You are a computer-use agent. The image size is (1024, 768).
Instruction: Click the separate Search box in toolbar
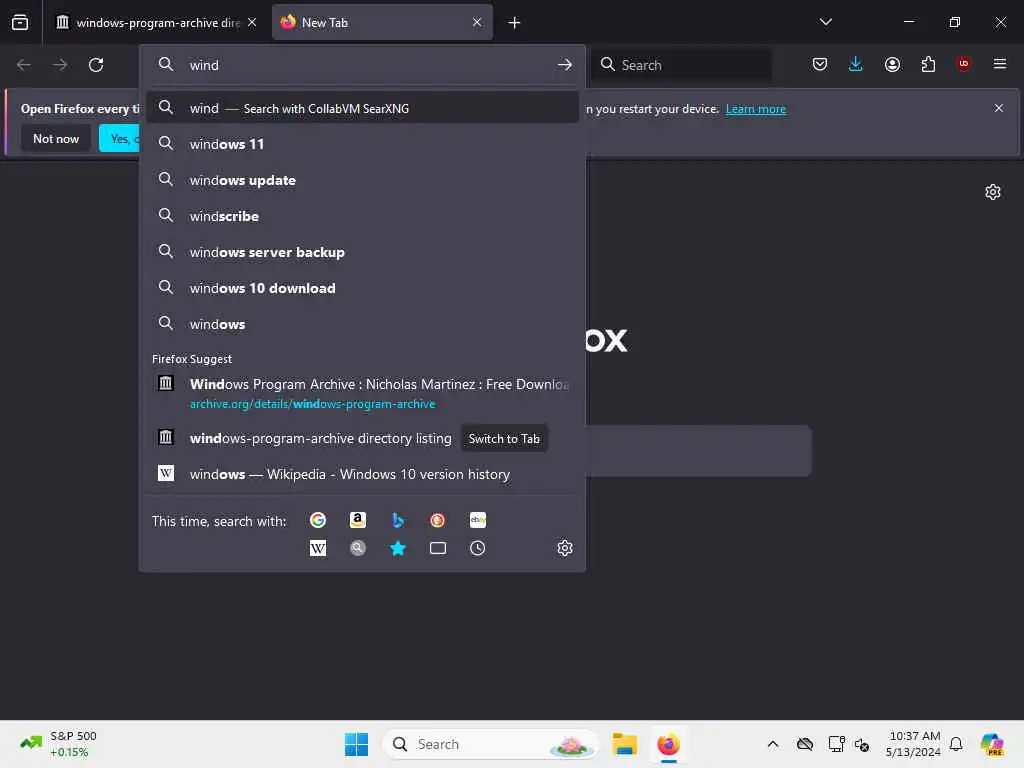click(681, 65)
